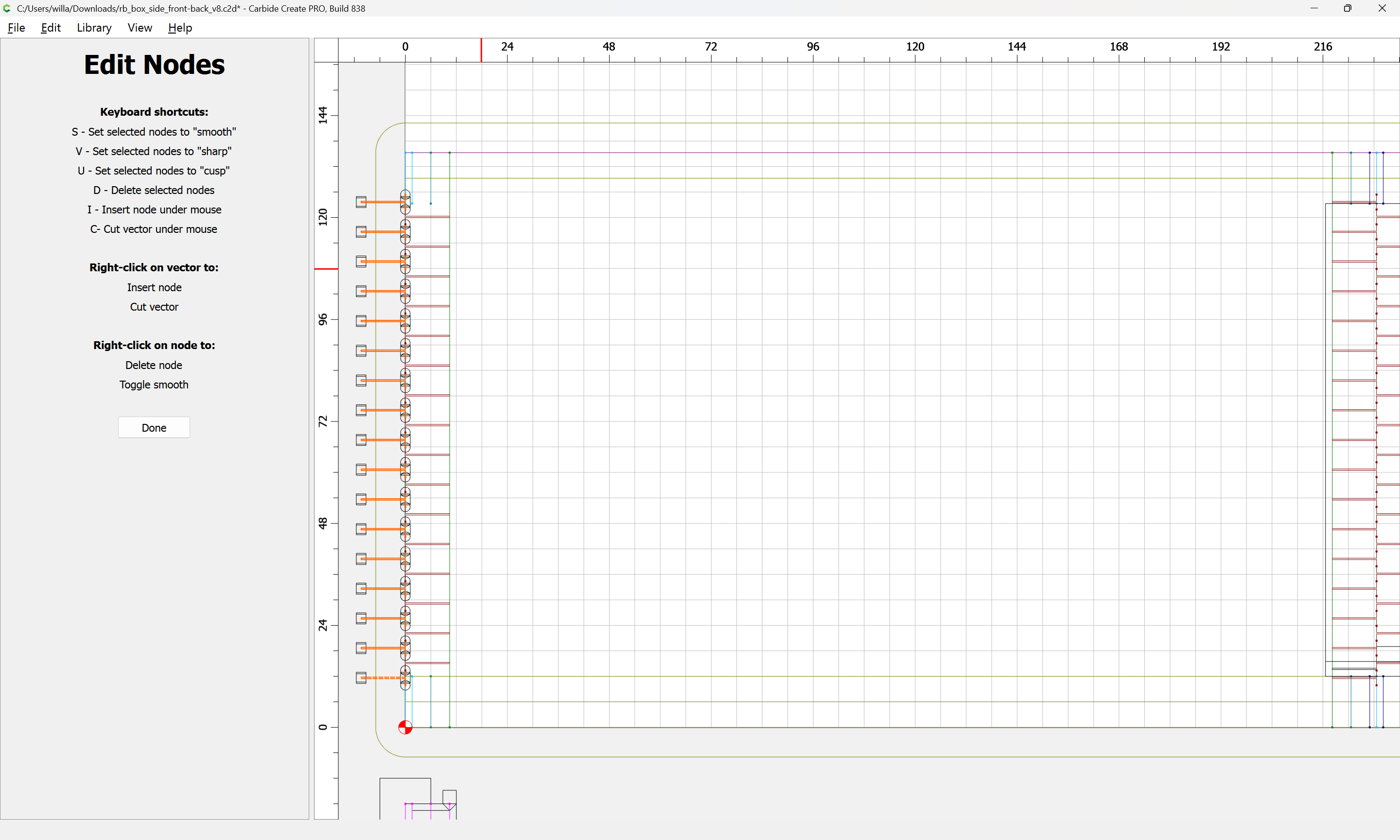The height and width of the screenshot is (840, 1400).
Task: Click the red marker on the vertical ruler
Action: (x=326, y=269)
